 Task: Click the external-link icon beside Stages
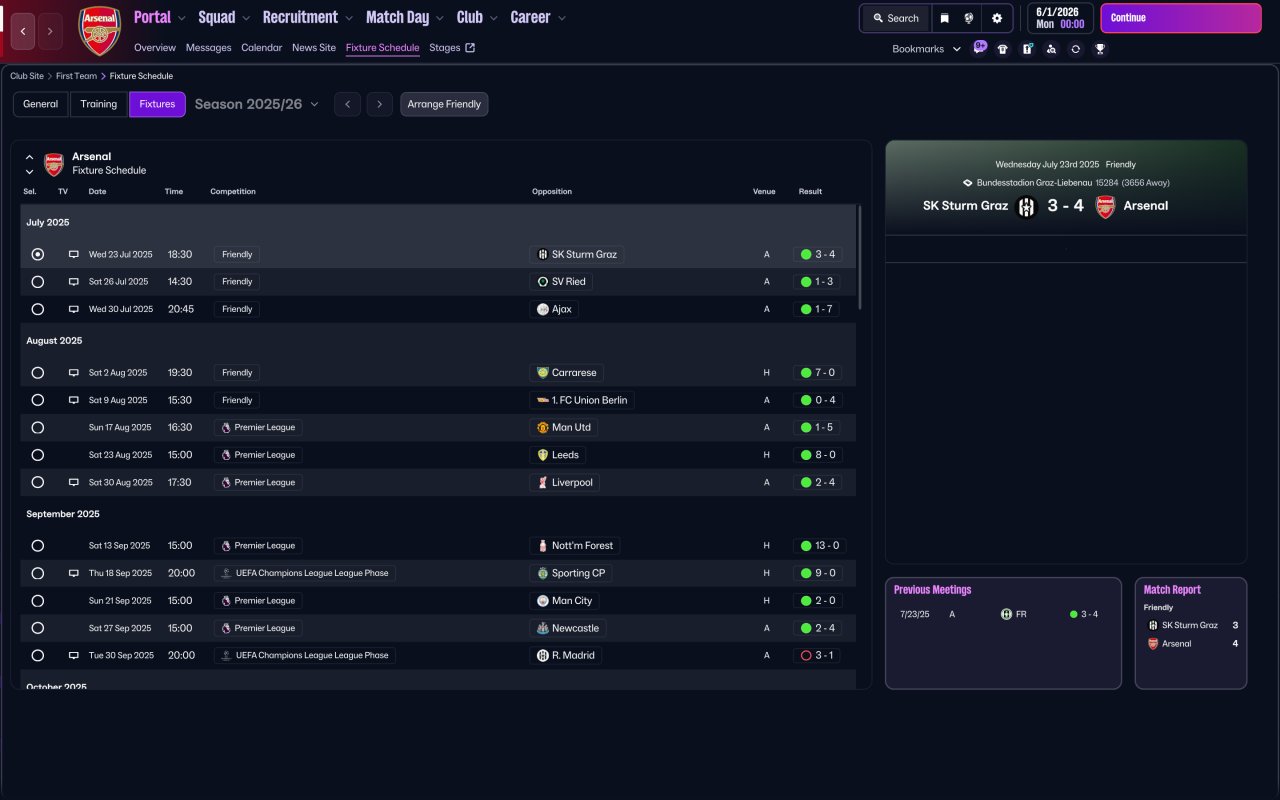(x=470, y=47)
